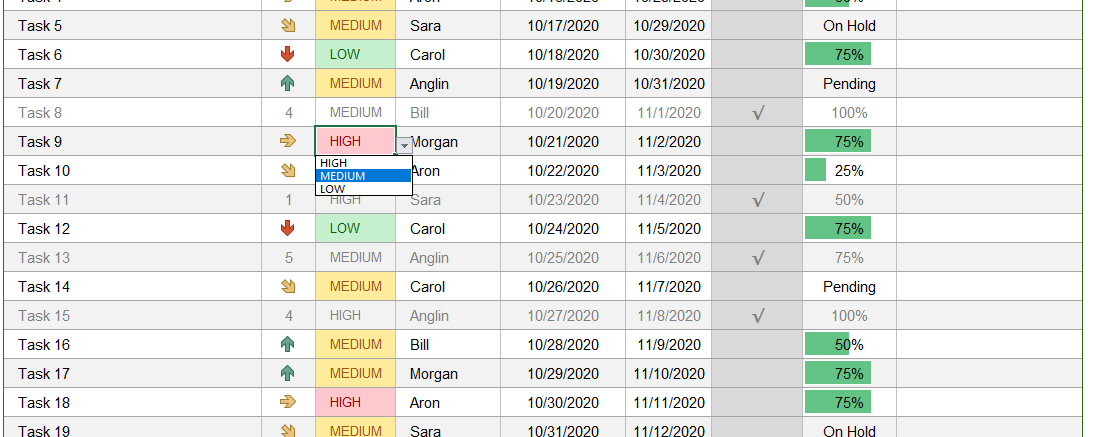1097x437 pixels.
Task: Click the green up arrow icon for Task 7
Action: (288, 84)
